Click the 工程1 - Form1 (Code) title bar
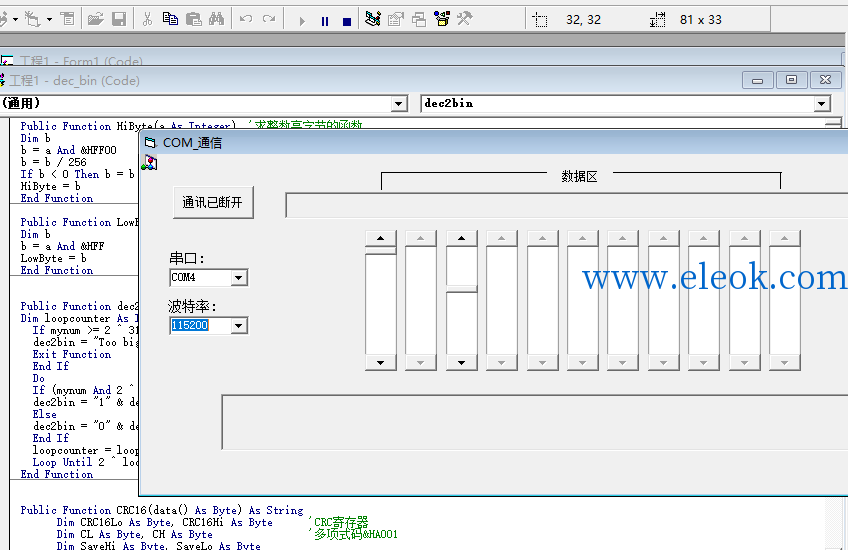The image size is (848, 550). [x=422, y=61]
